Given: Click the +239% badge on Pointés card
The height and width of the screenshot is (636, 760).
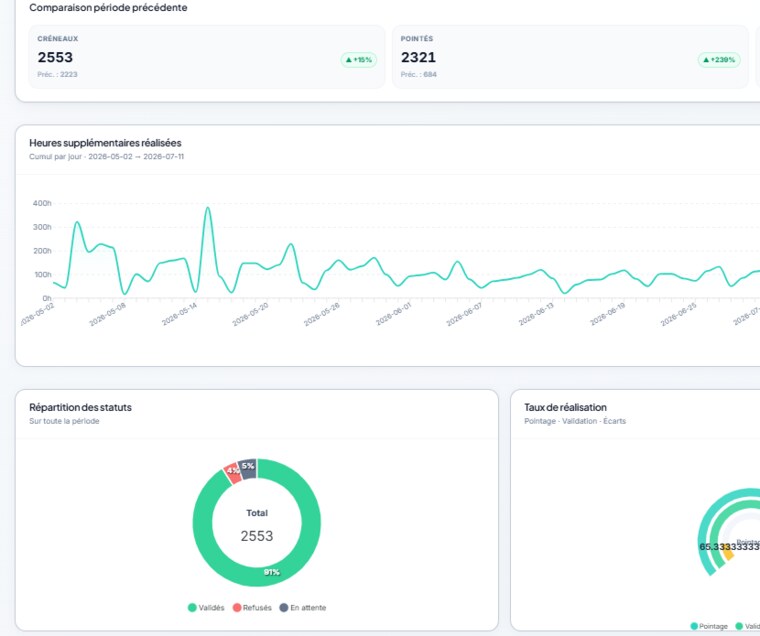Looking at the screenshot, I should (719, 60).
